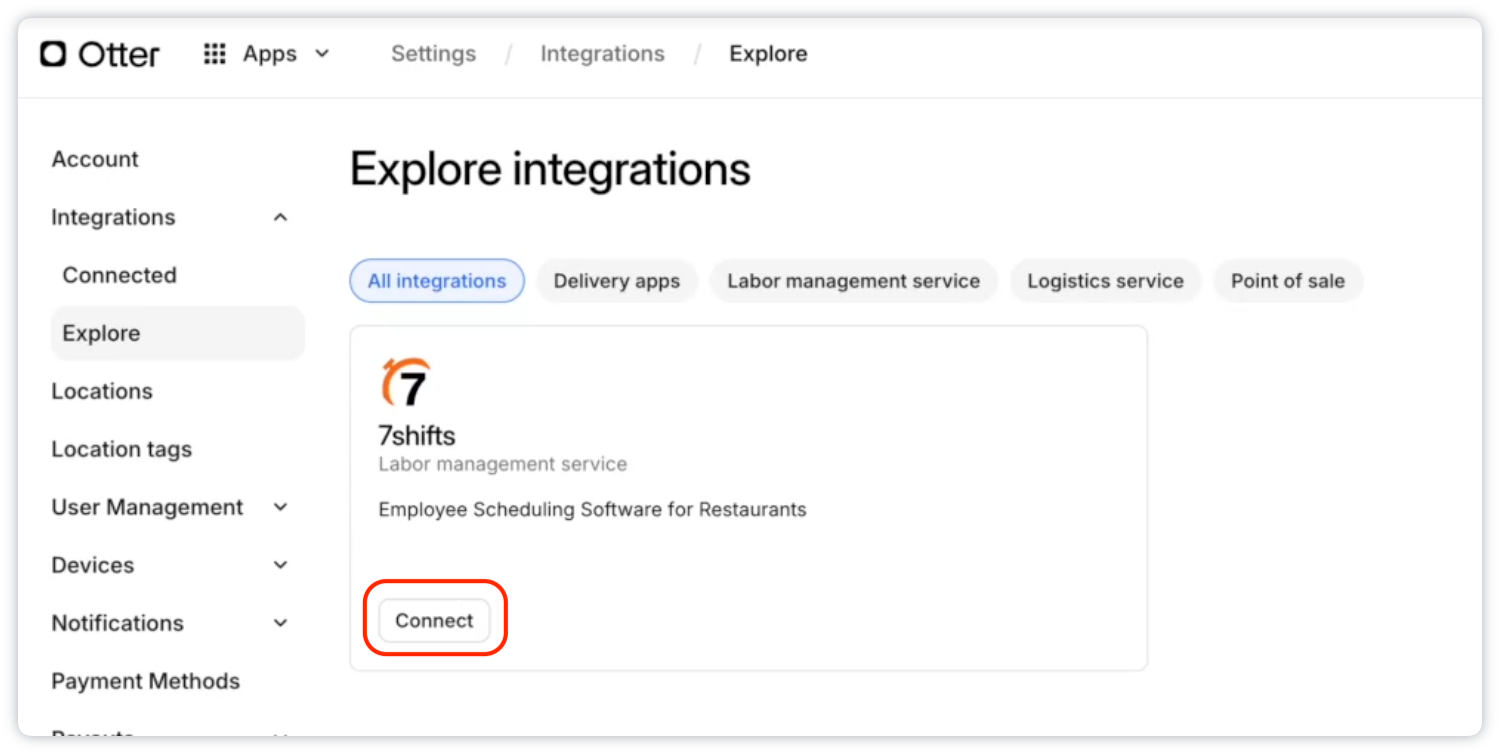Expand the Notifications section chevron
This screenshot has width=1500, height=754.
(281, 624)
